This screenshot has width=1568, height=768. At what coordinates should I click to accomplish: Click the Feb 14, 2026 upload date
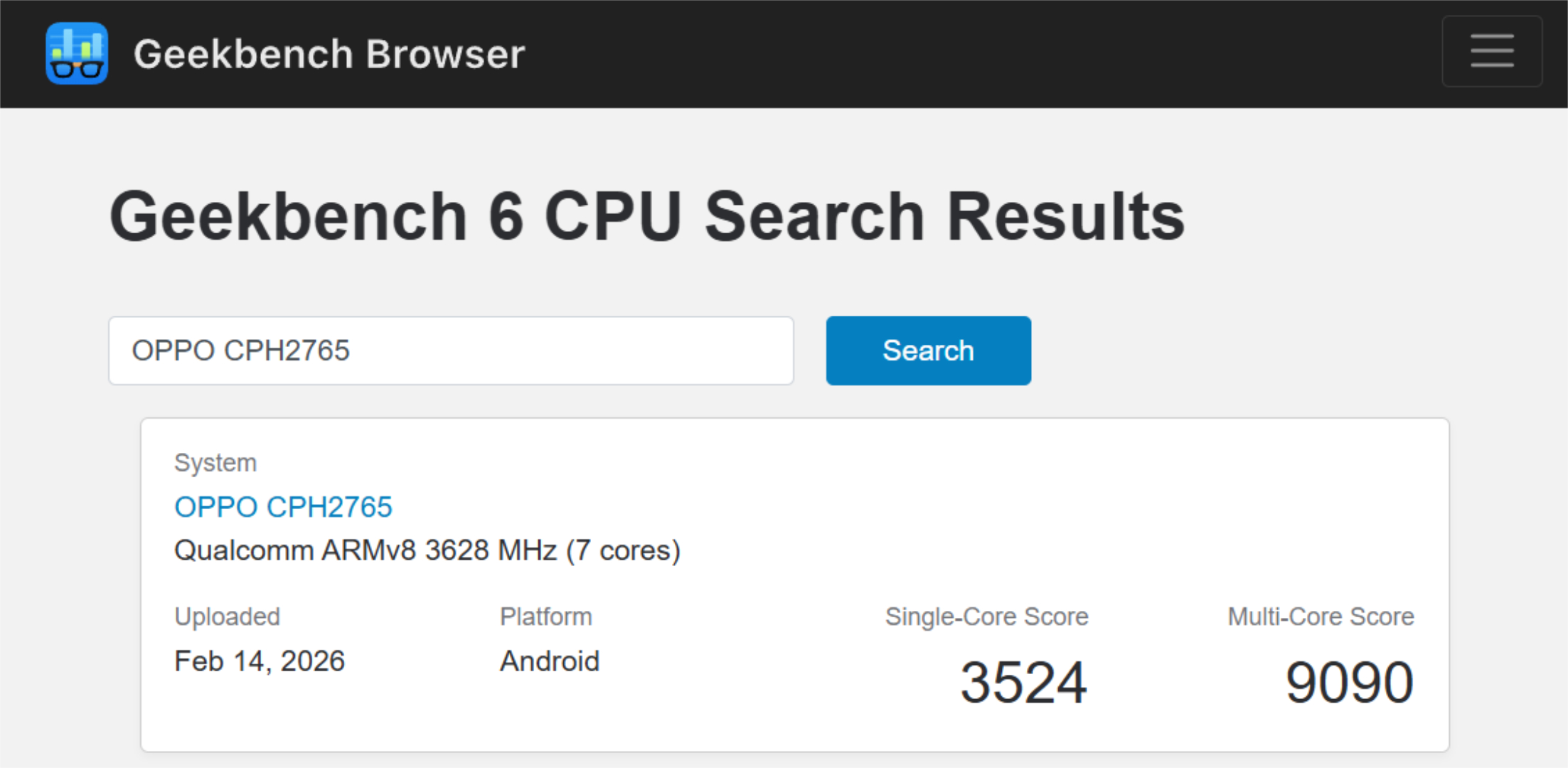tap(260, 661)
